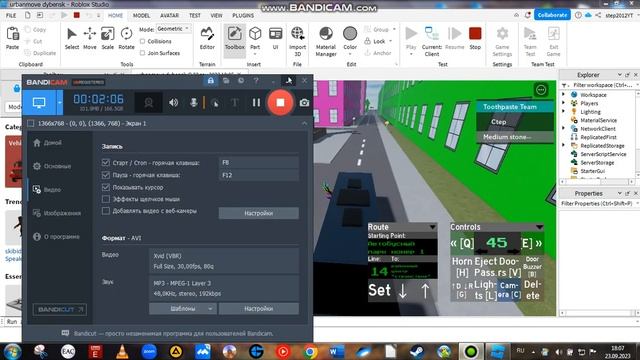Screen dimensions: 640x360
Task: Toggle show cursor checkbox
Action: point(106,187)
